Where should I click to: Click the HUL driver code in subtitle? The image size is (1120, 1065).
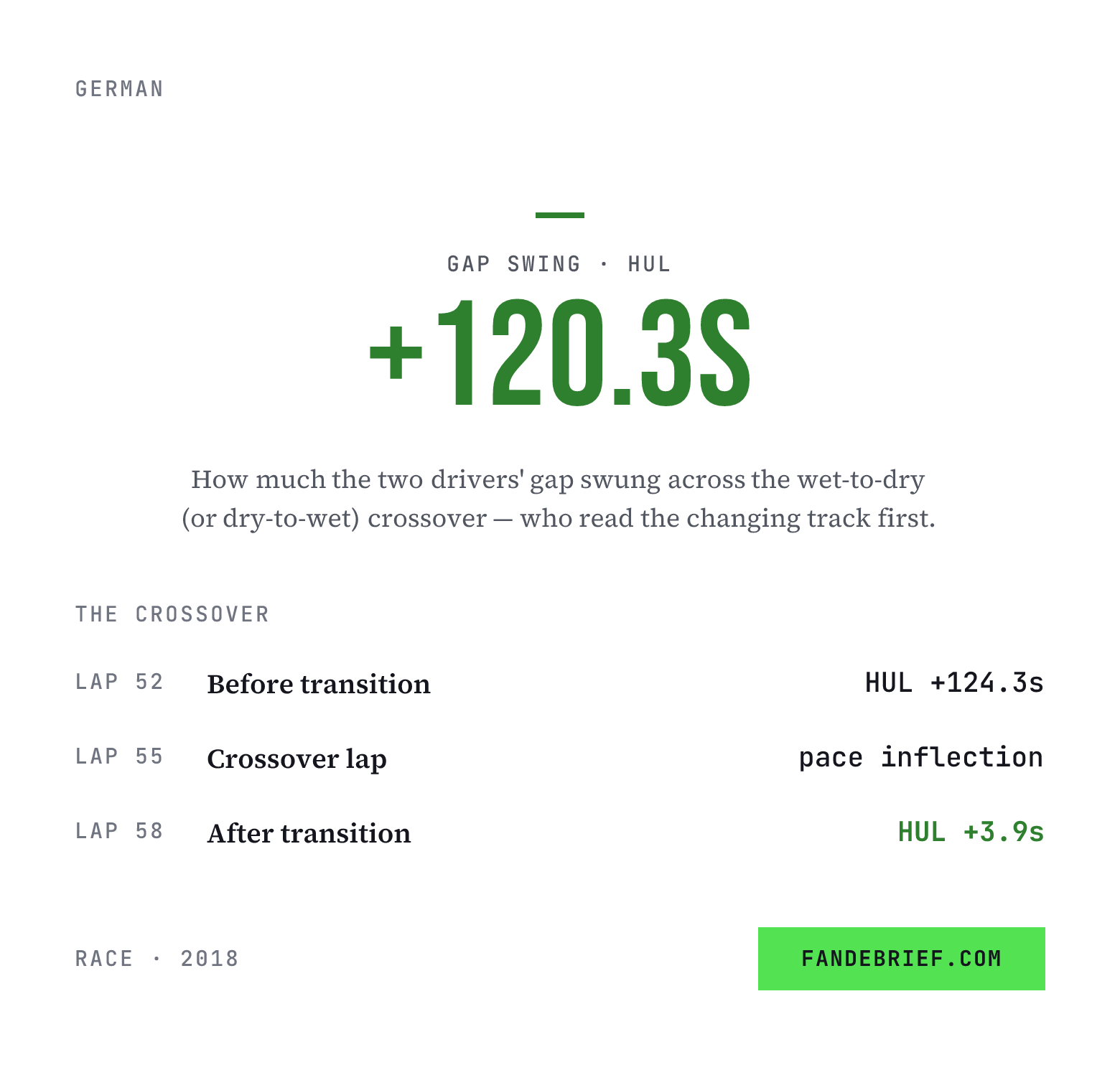649,264
